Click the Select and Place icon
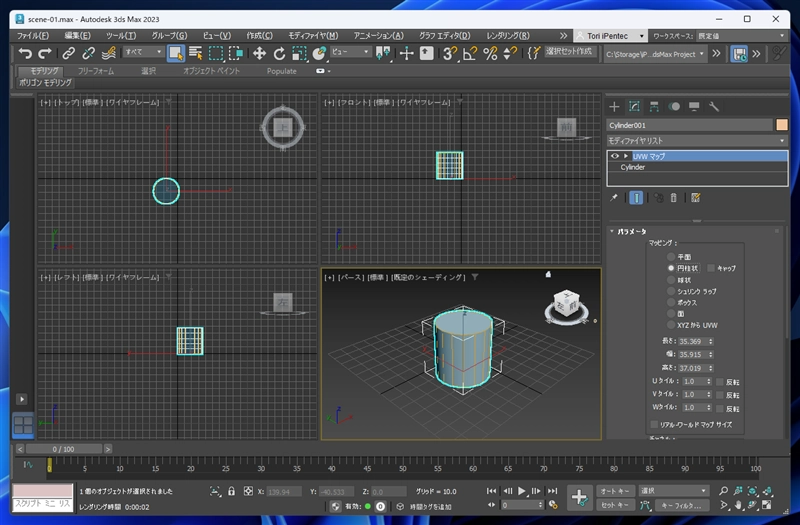800x525 pixels. (x=319, y=53)
